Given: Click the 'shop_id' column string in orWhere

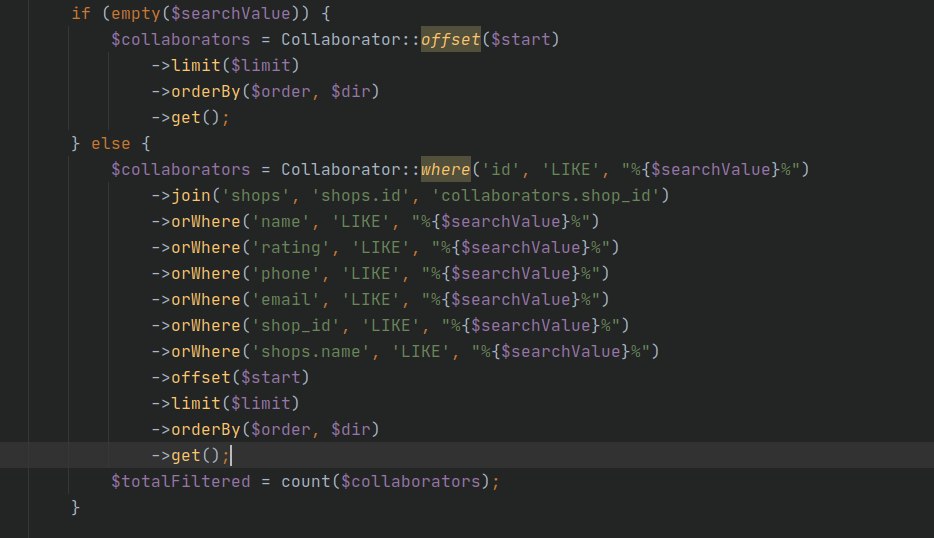Looking at the screenshot, I should pyautogui.click(x=296, y=326).
